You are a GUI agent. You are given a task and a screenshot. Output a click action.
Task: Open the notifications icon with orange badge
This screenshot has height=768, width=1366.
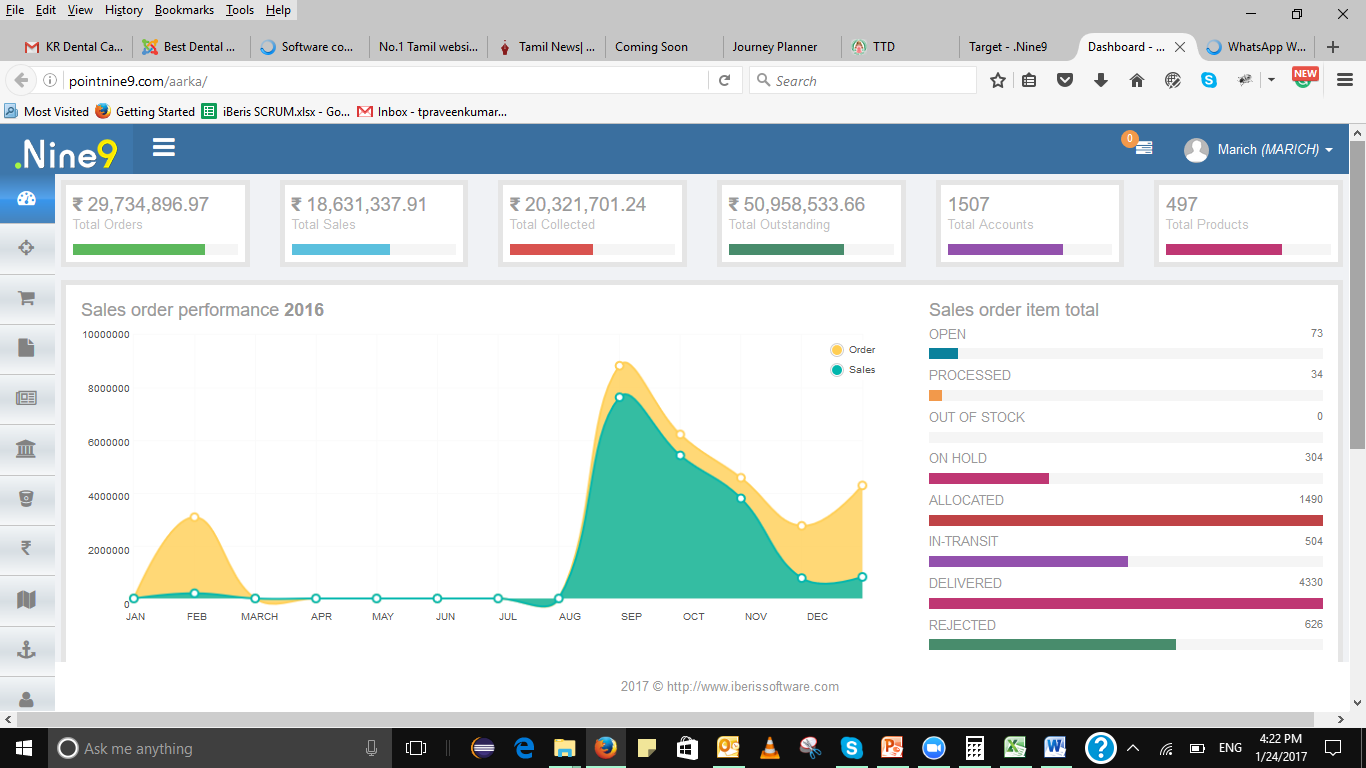(x=1142, y=148)
